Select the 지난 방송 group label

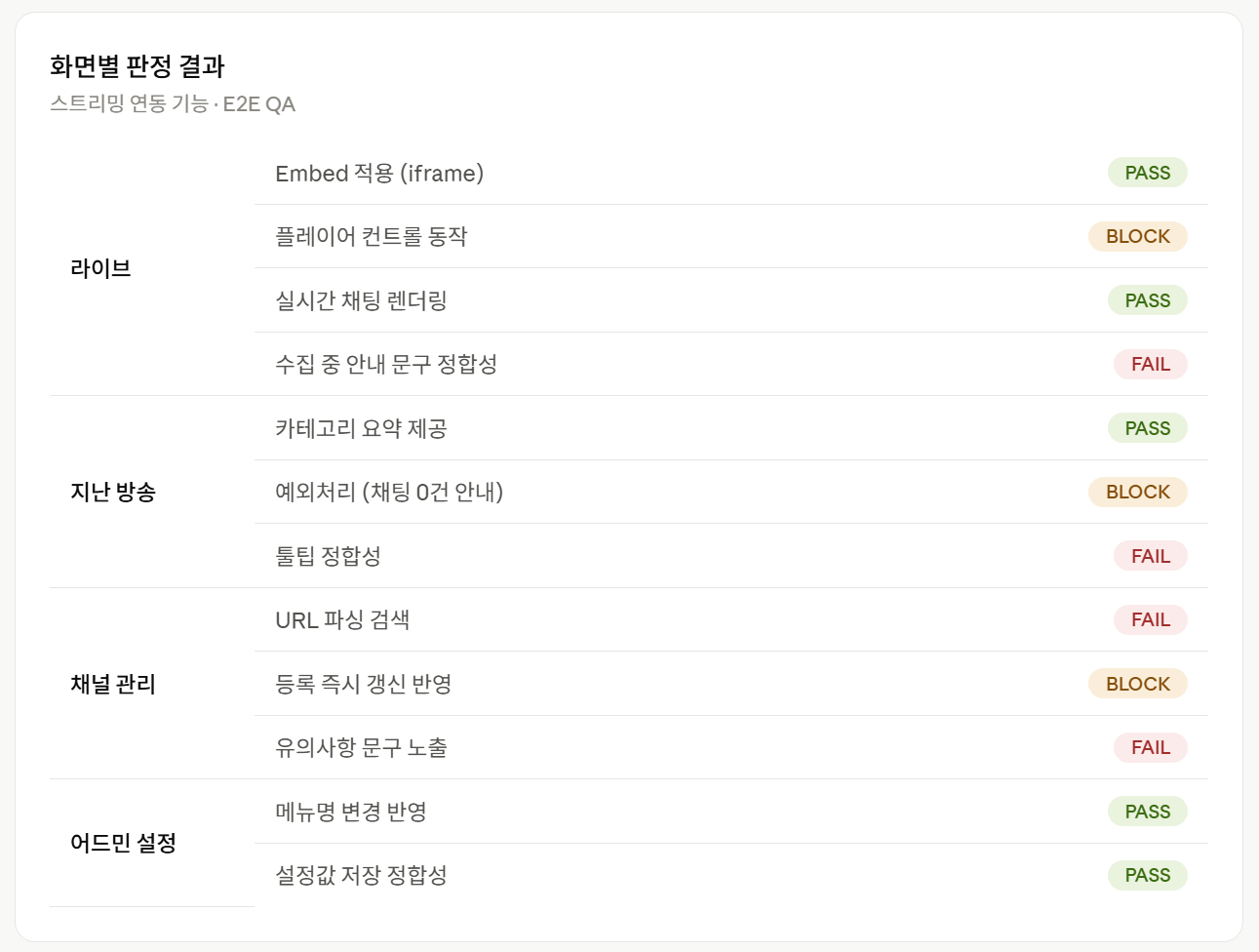113,492
